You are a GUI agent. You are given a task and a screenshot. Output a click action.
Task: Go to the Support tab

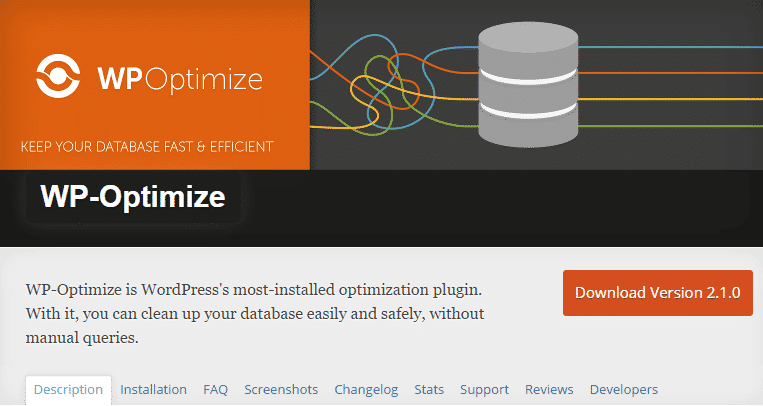(x=484, y=390)
